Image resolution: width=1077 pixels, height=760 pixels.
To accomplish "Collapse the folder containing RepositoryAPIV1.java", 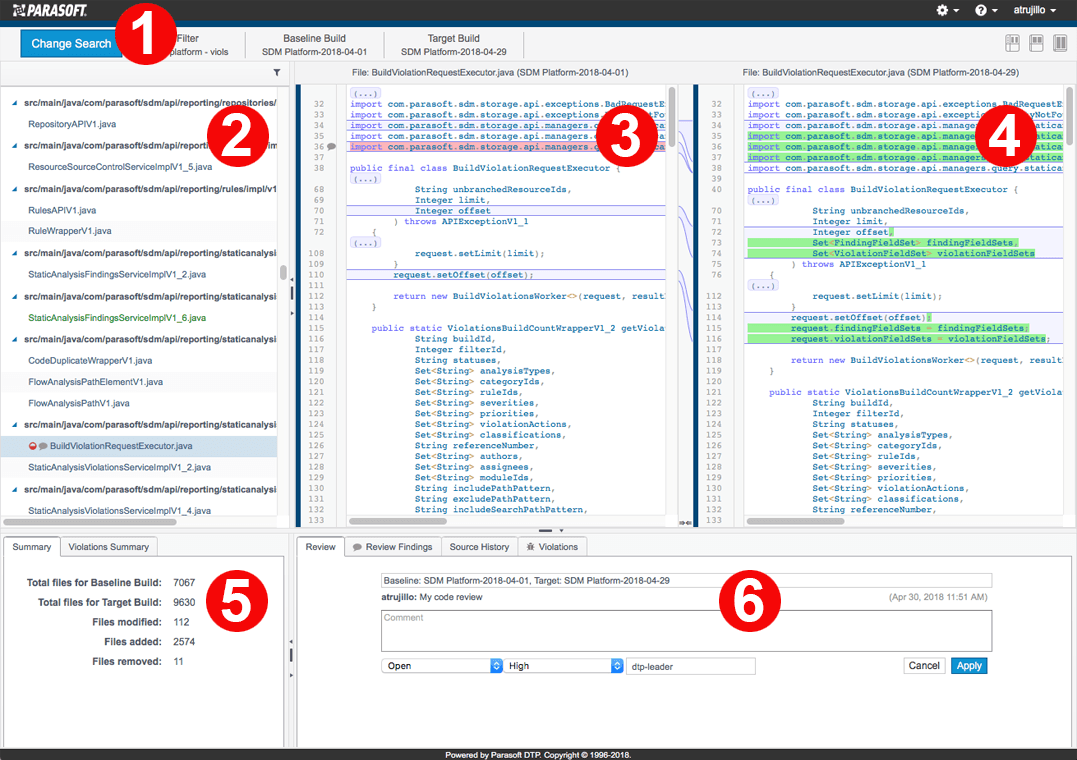I will click(14, 103).
